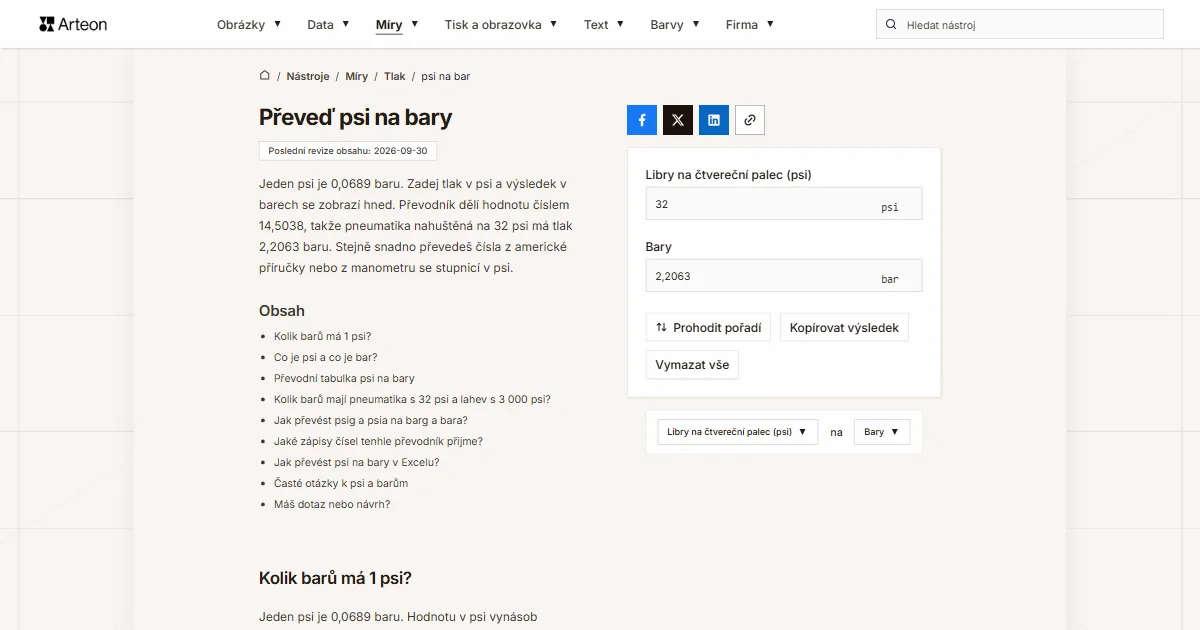Open the Barvy menu
The image size is (1200, 630).
point(675,24)
